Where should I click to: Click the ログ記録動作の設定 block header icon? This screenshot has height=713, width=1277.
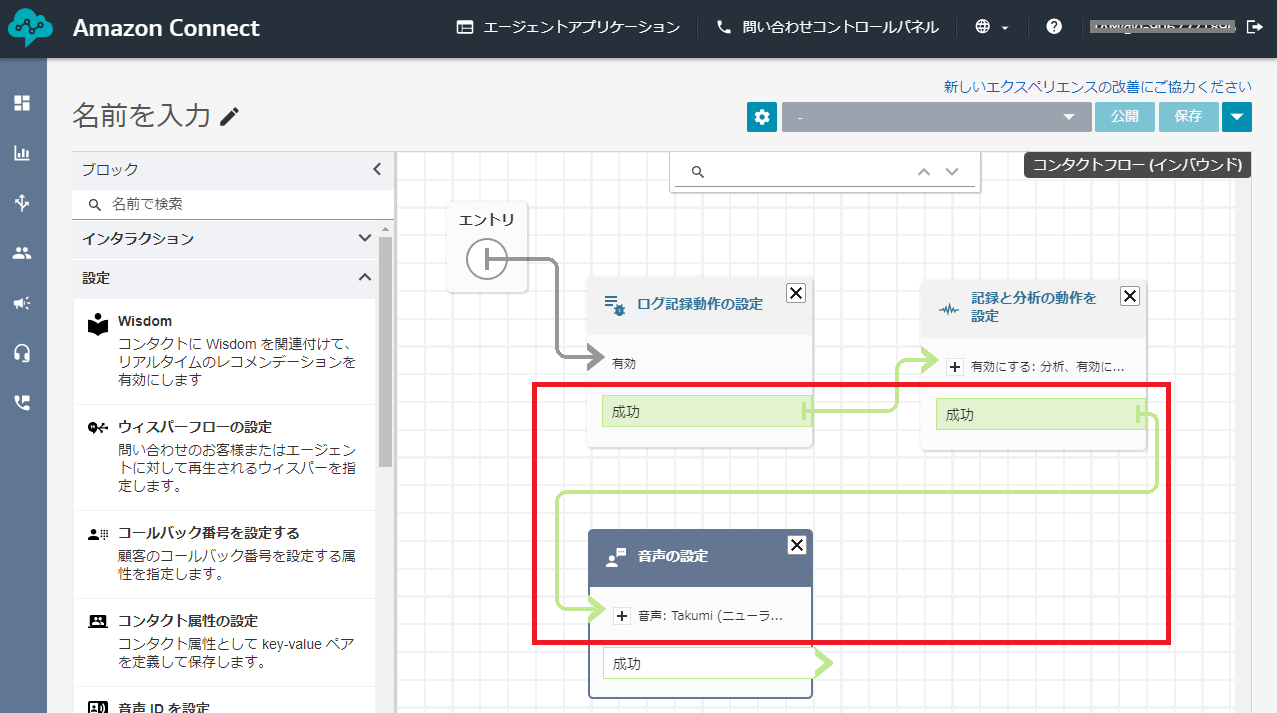tap(615, 305)
